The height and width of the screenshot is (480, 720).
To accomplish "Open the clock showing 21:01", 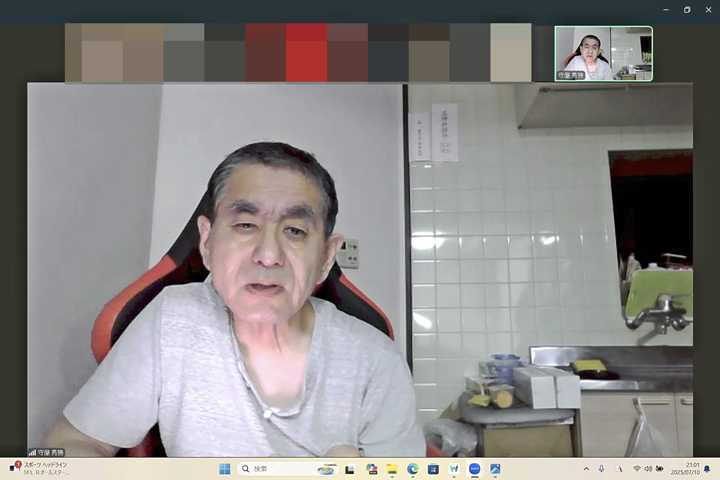I will [692, 468].
